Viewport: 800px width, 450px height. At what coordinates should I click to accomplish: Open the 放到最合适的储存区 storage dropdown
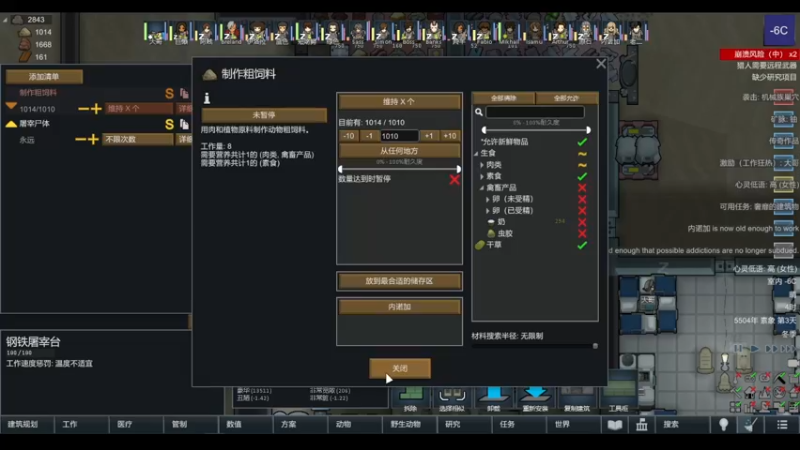(x=399, y=281)
